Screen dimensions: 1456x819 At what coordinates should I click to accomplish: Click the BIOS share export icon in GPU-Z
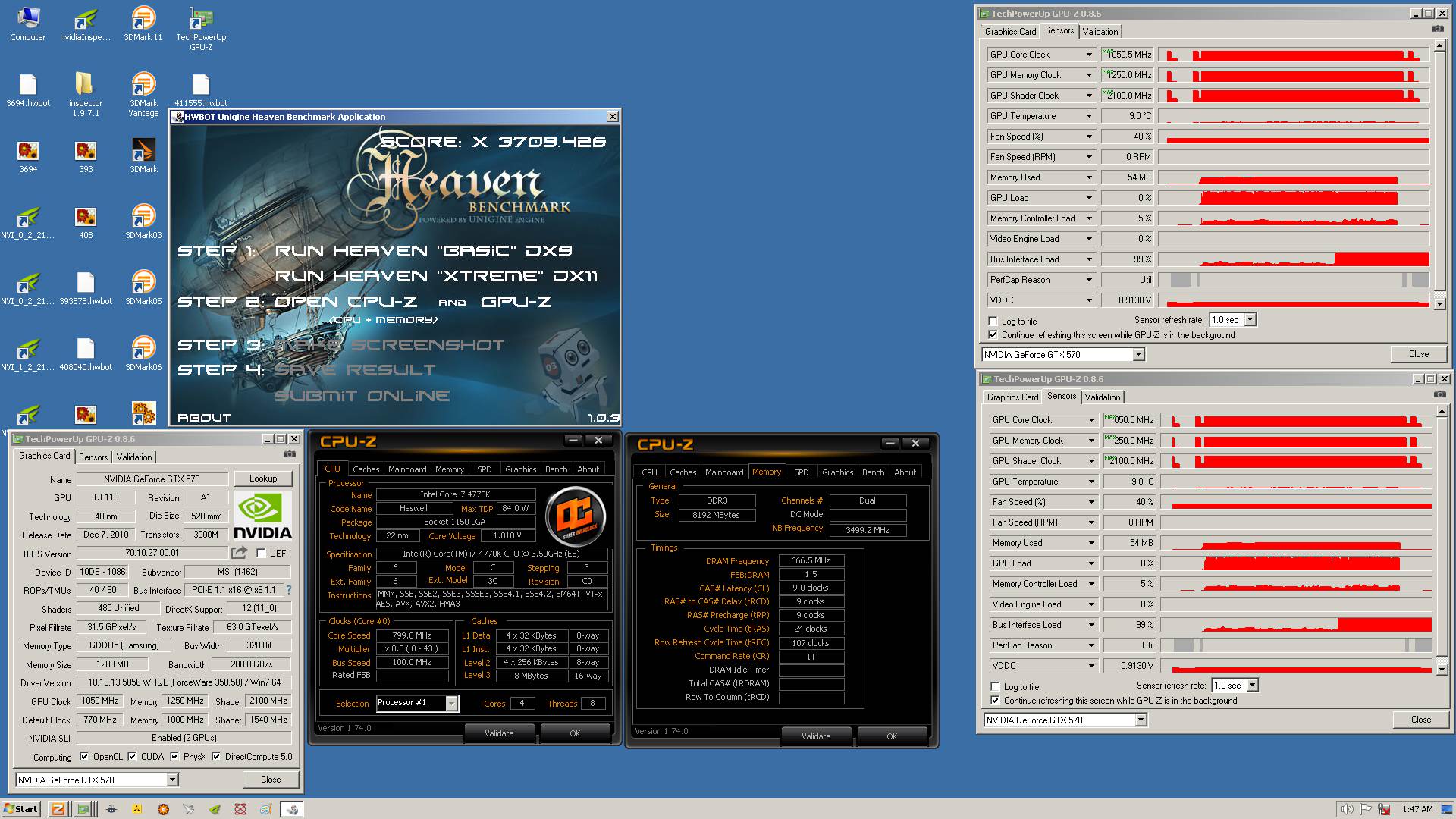coord(240,553)
